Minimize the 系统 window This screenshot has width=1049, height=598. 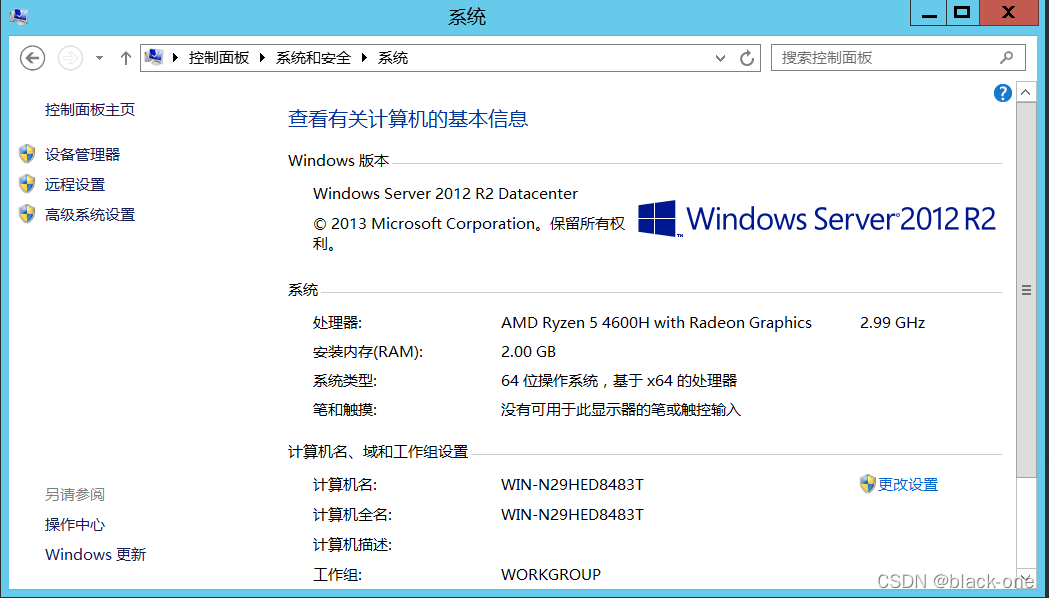tap(929, 13)
